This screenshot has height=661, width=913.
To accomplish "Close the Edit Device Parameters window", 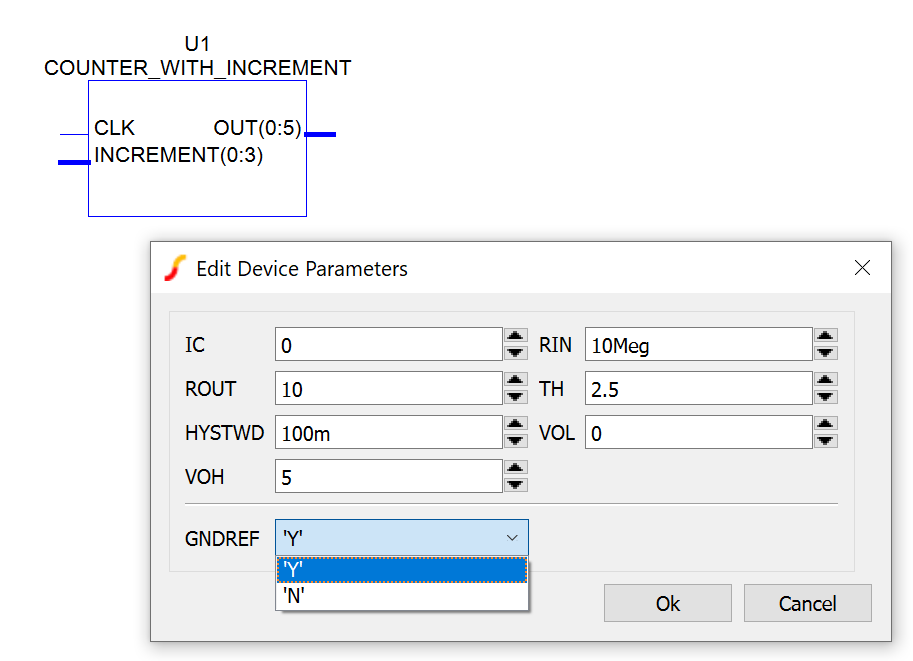I will (x=862, y=268).
